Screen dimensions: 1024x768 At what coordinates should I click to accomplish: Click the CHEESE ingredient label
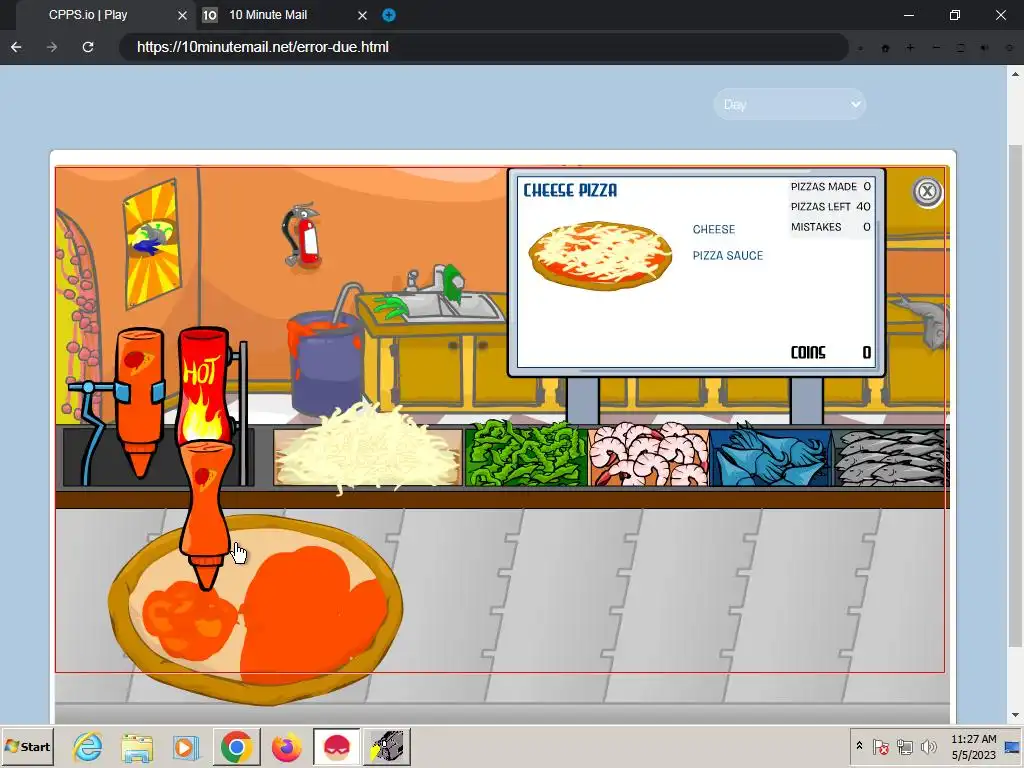(x=714, y=229)
